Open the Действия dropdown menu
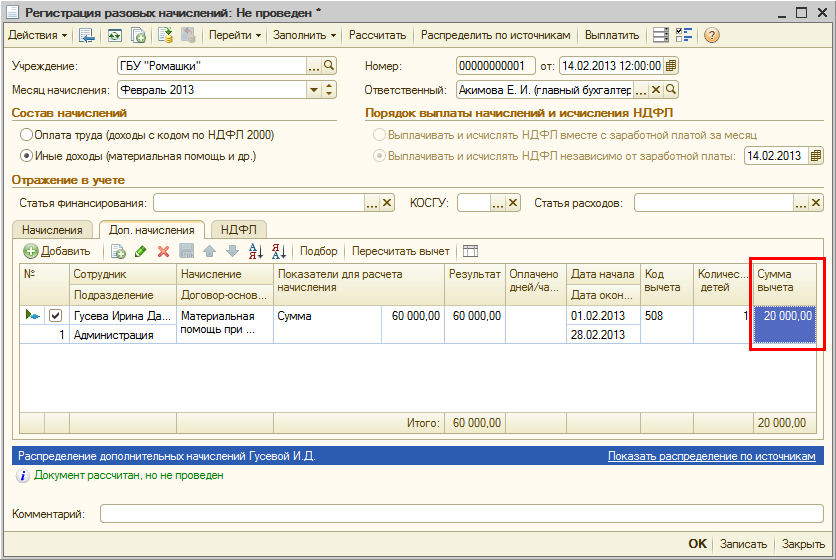Viewport: 836px width, 560px height. tap(38, 35)
